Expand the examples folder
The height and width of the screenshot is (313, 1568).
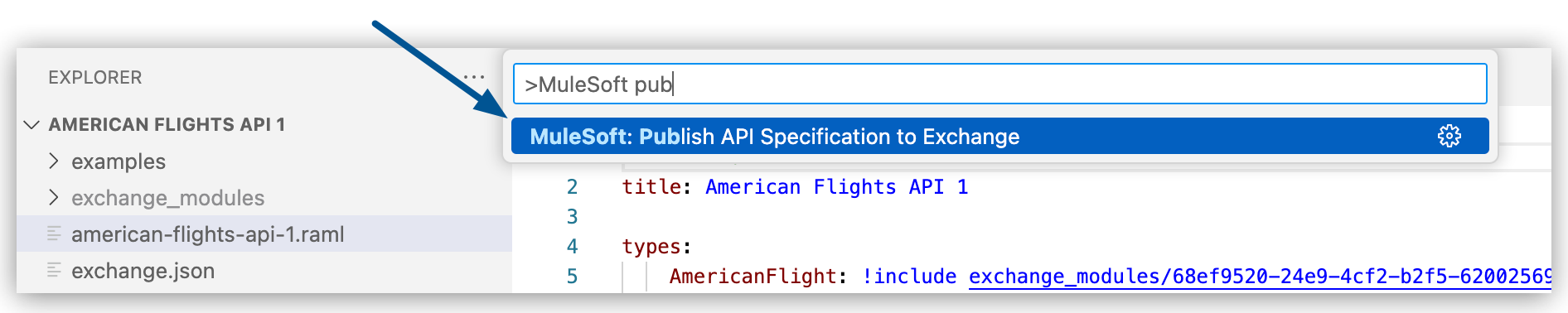point(54,161)
